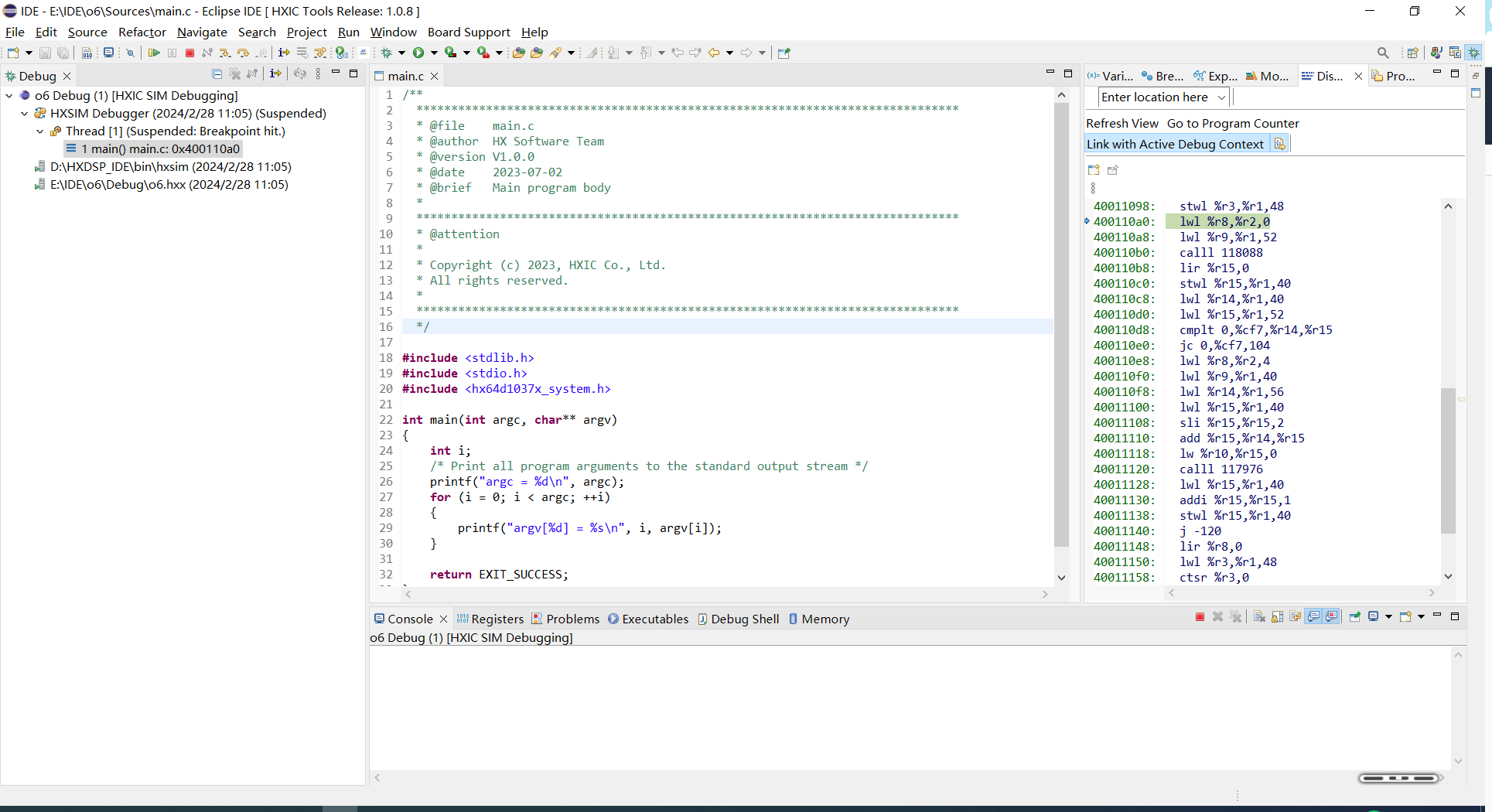Image resolution: width=1492 pixels, height=812 pixels.
Task: Click the Disassembly view vertical scrollbar thumb
Action: [x=1448, y=460]
